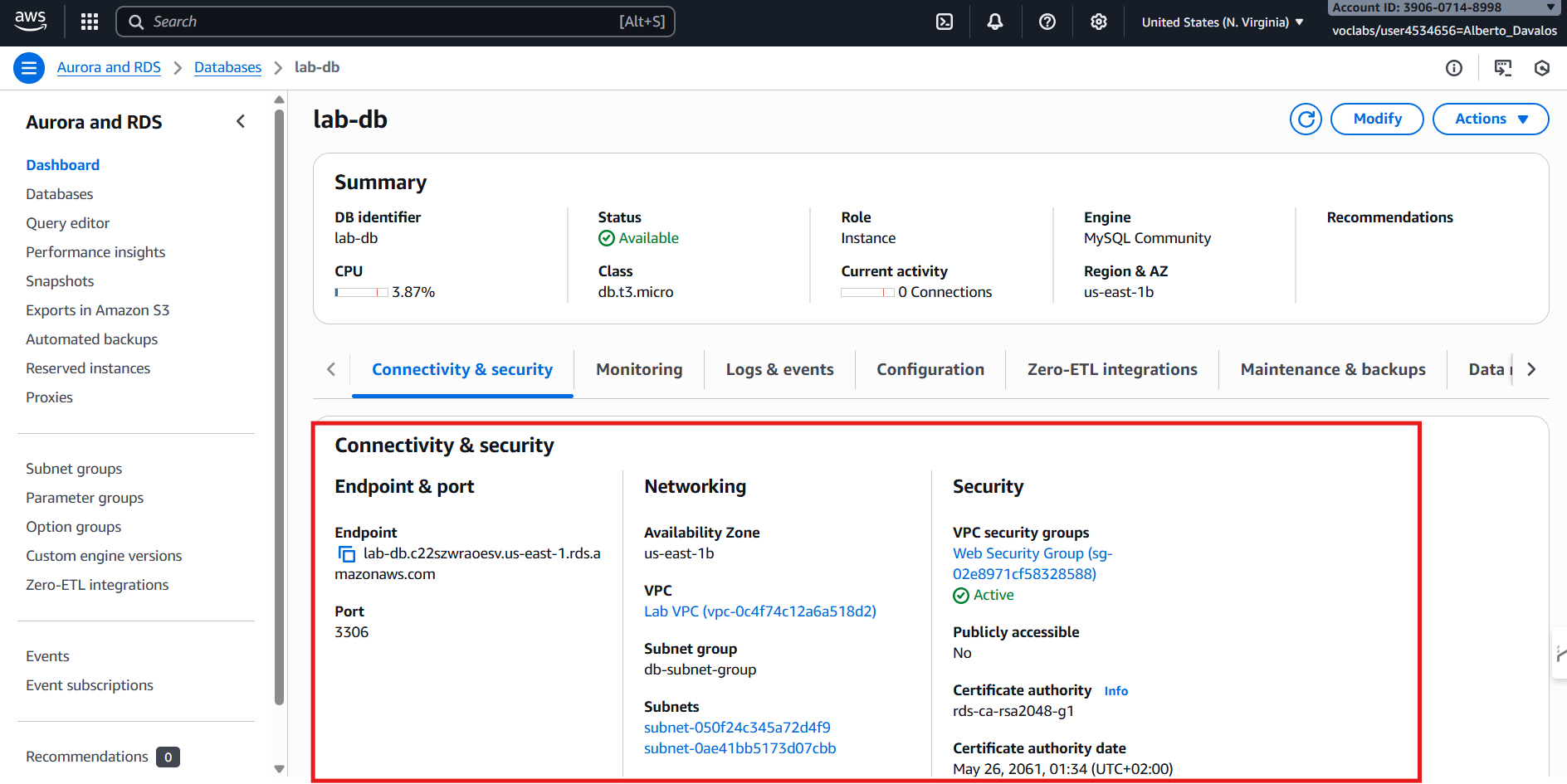Select Snapshots in the sidebar
Viewport: 1567px width, 784px height.
pyautogui.click(x=60, y=281)
